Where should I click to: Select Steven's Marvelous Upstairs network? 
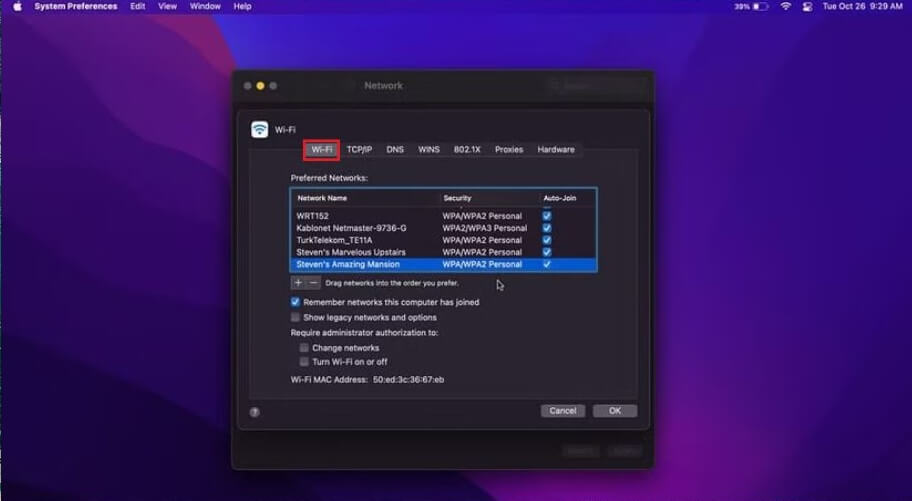click(443, 253)
